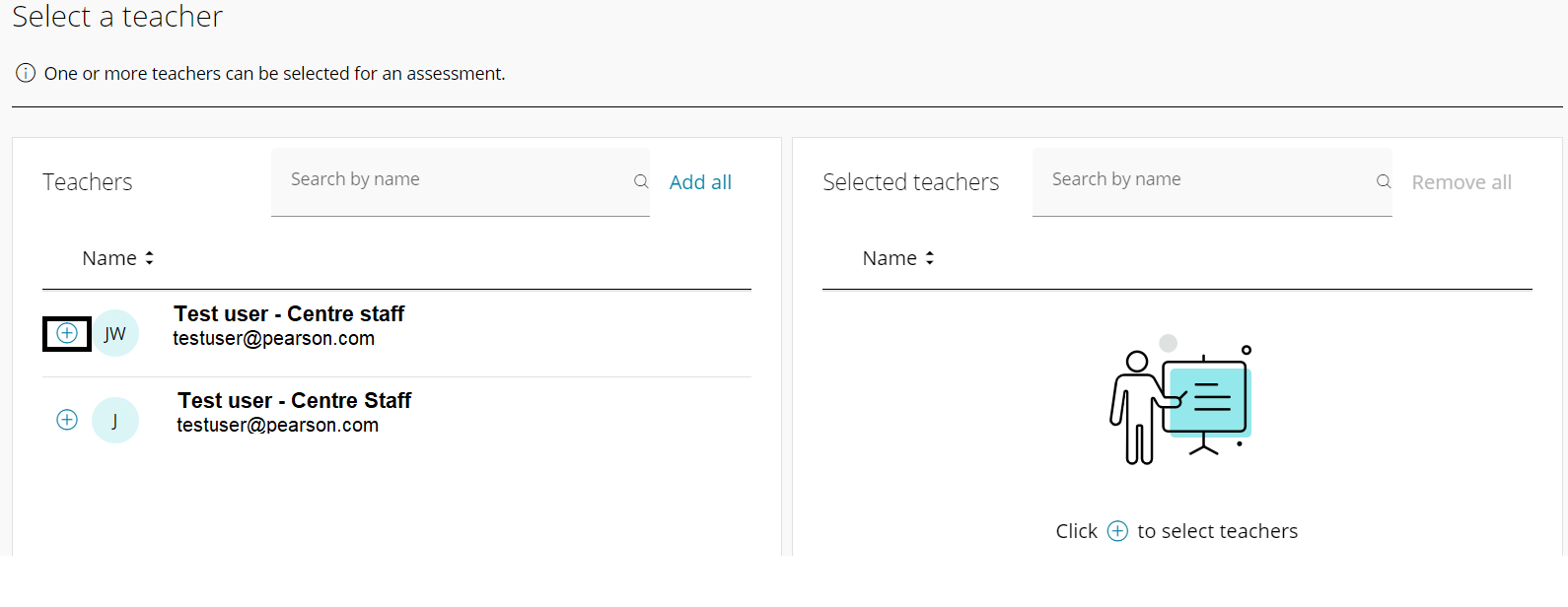The width and height of the screenshot is (1568, 607).
Task: Add the JW teacher using plus icon
Action: click(67, 333)
